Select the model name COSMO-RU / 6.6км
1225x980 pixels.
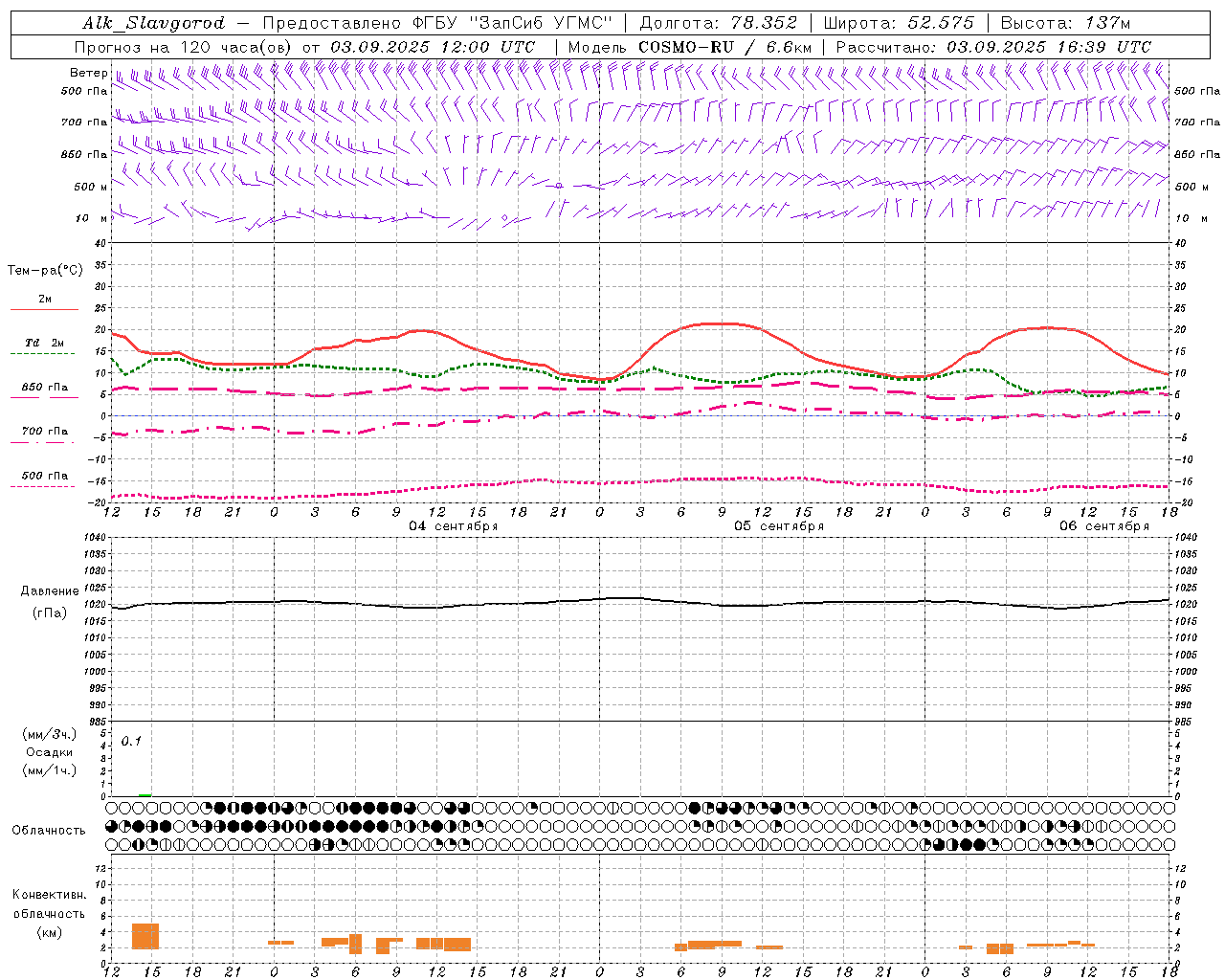pyautogui.click(x=724, y=47)
